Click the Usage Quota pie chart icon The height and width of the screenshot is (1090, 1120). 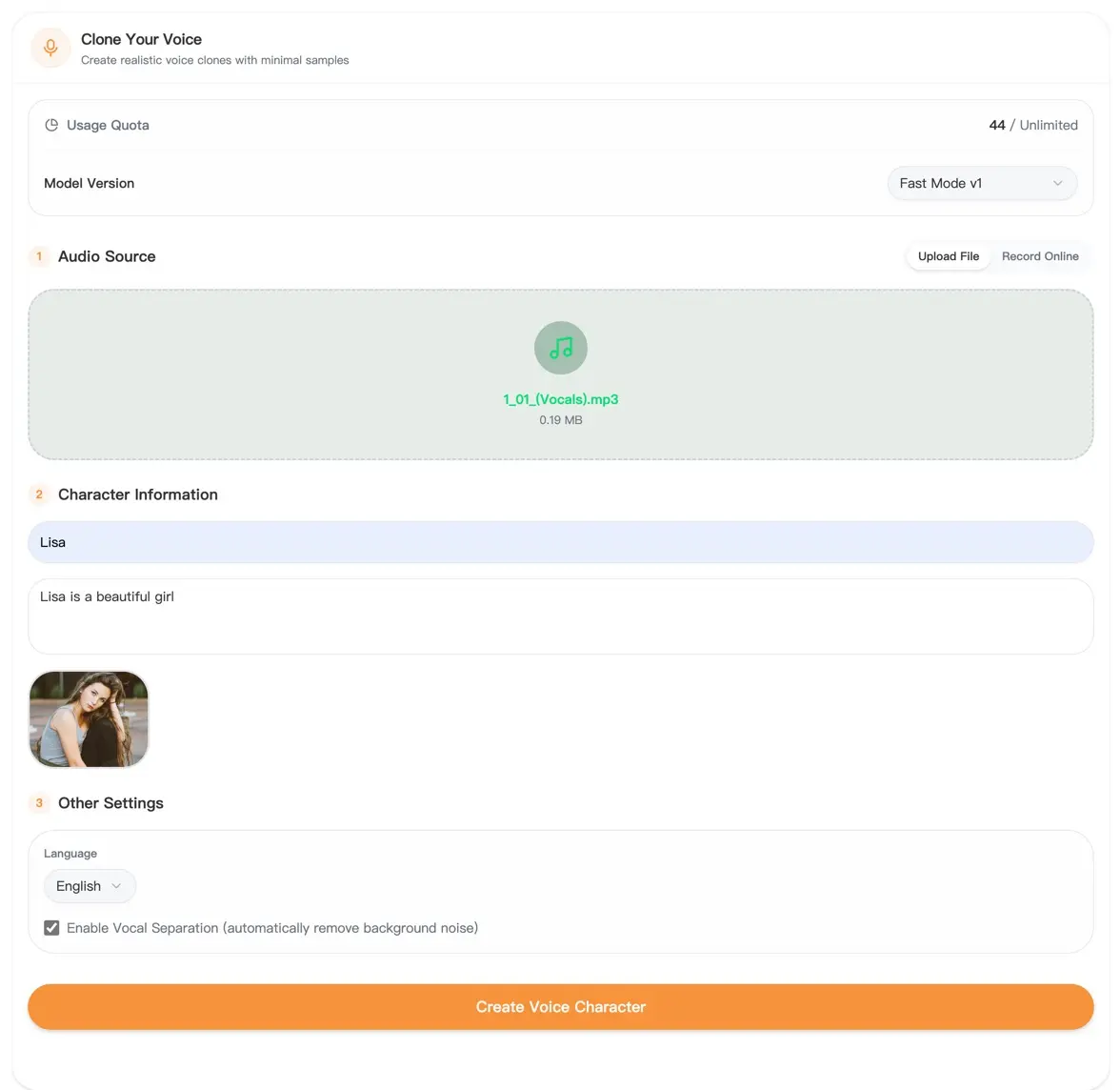point(51,125)
